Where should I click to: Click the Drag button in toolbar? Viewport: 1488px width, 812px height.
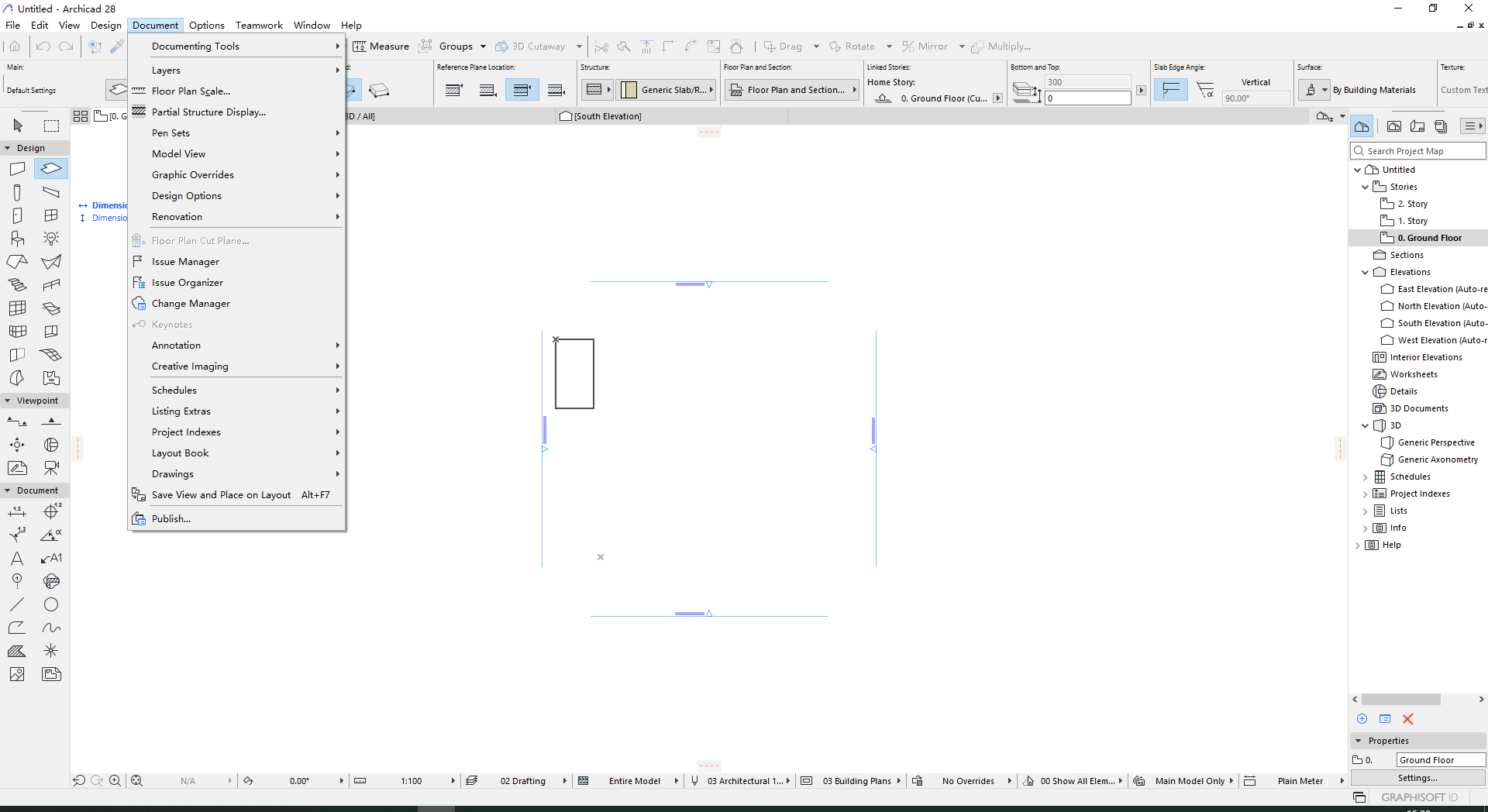click(783, 46)
